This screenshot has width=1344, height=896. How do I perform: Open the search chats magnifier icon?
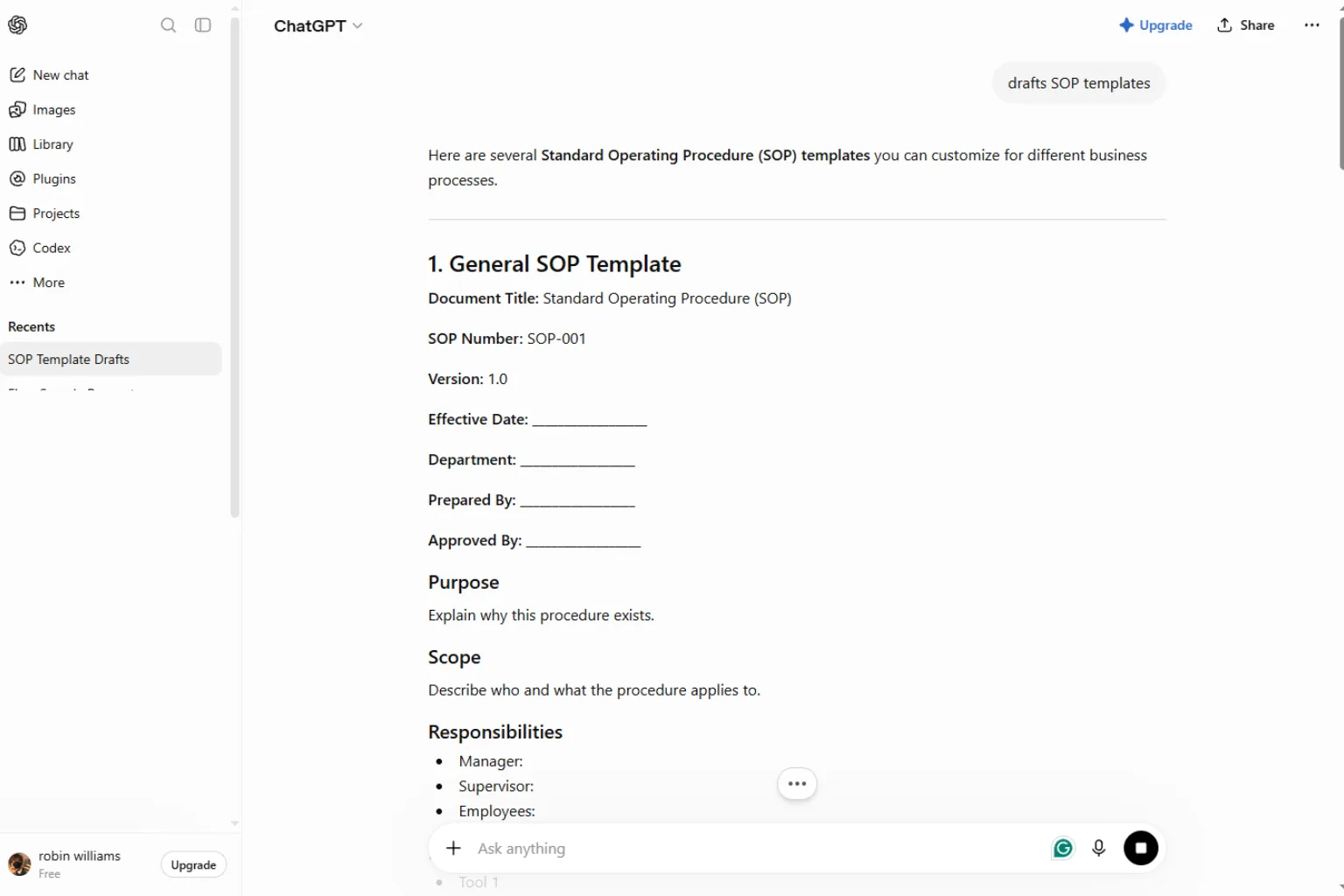click(168, 25)
